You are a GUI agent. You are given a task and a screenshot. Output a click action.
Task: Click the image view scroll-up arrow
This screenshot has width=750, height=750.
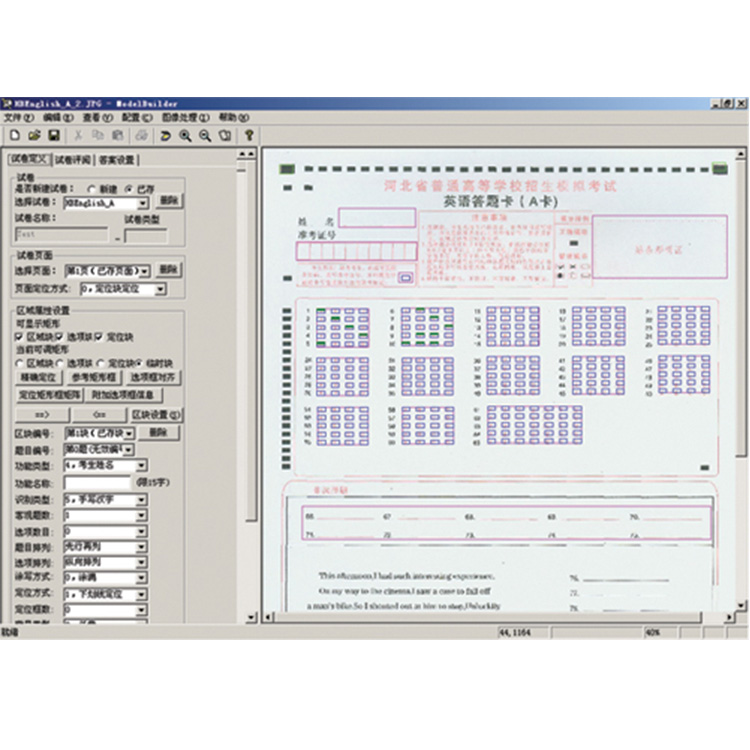coord(740,154)
